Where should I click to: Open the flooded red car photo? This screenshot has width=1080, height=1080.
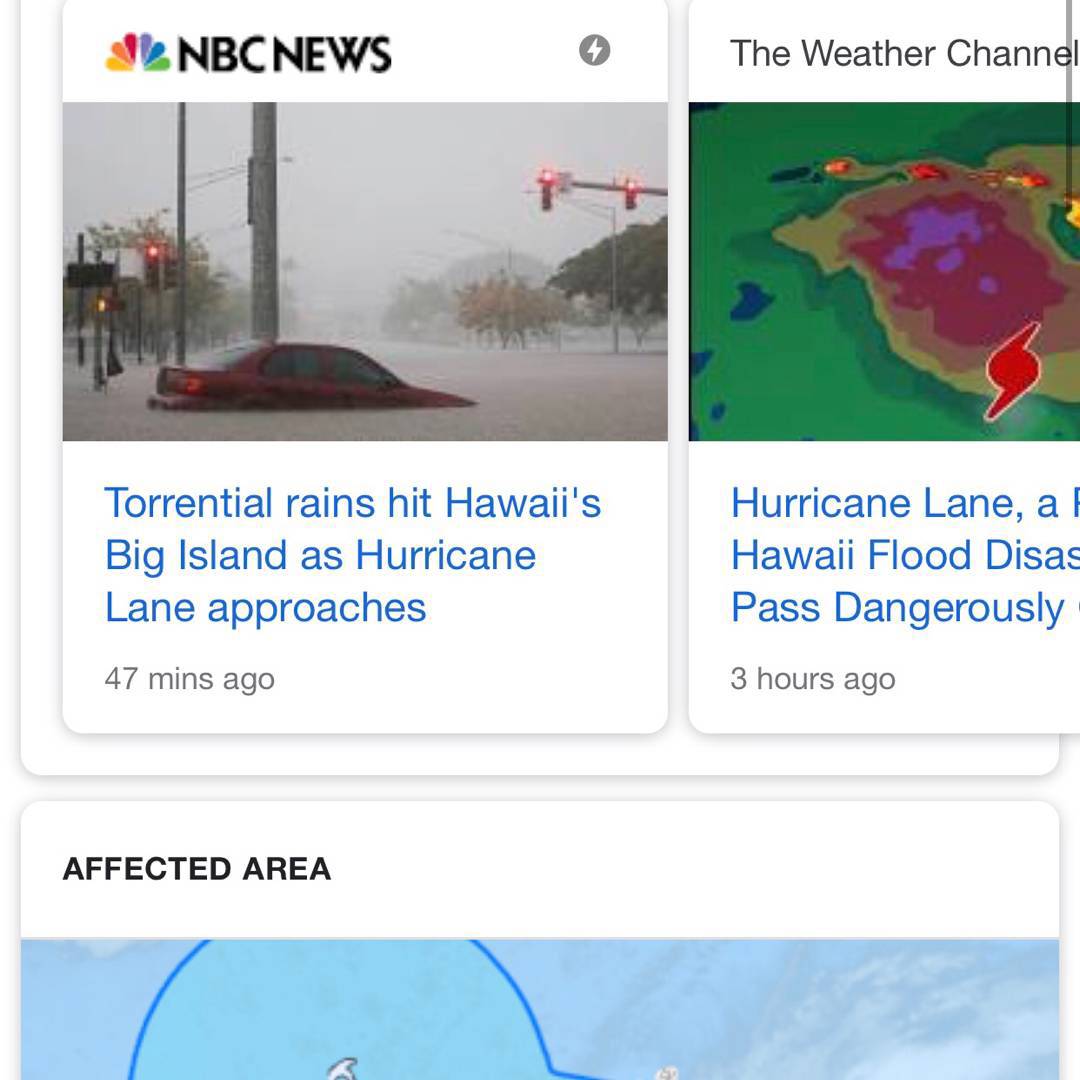point(365,271)
